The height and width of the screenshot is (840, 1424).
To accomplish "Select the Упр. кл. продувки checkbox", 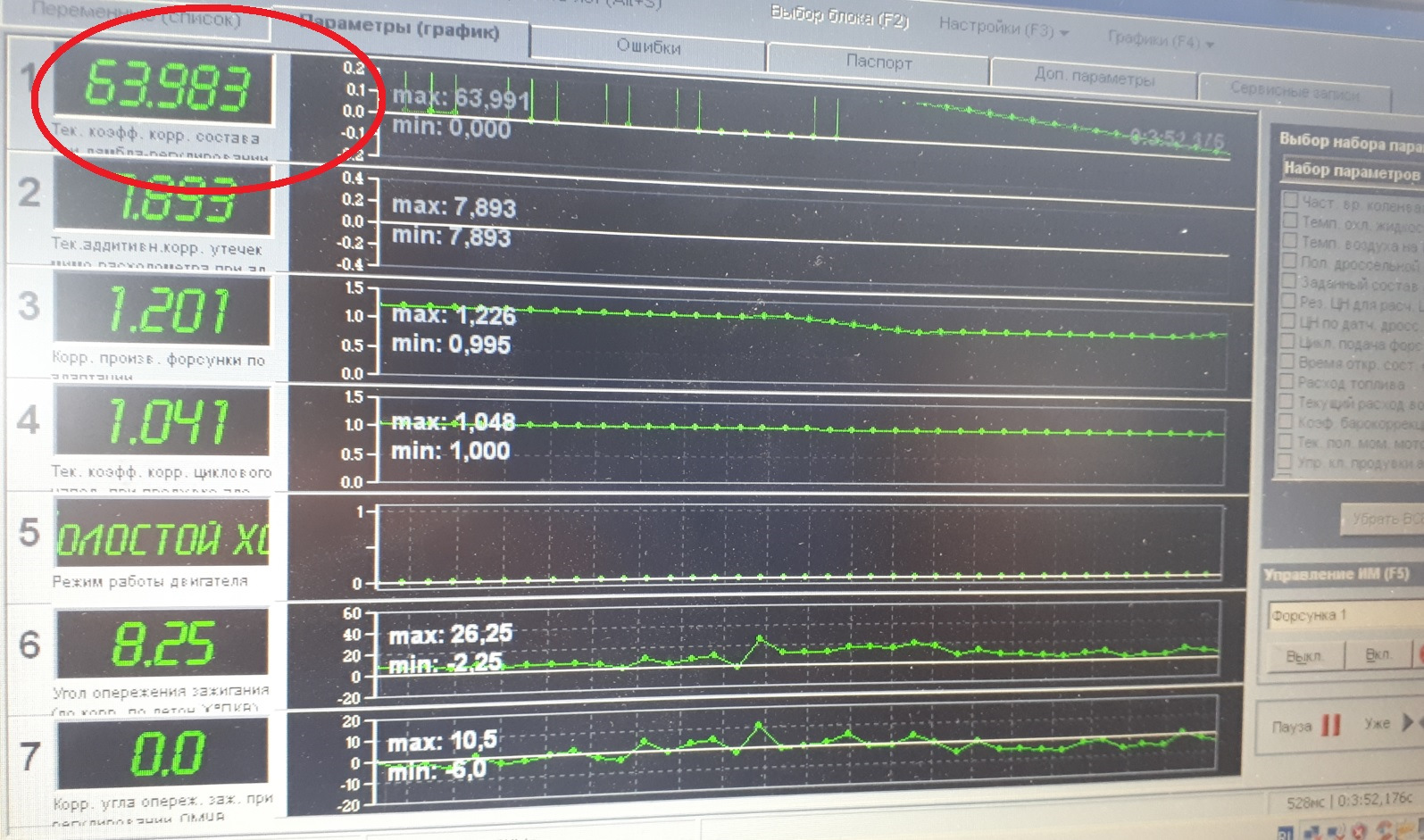I will pos(1284,461).
